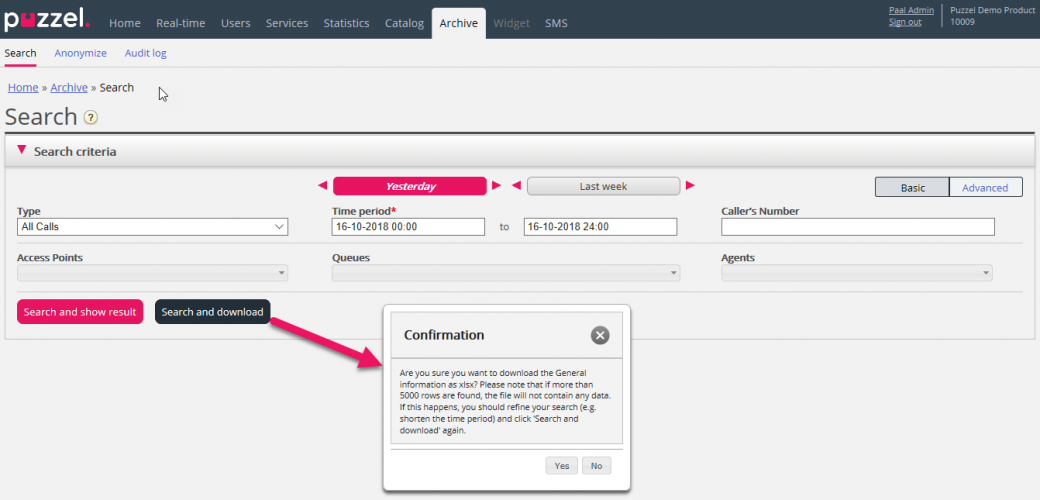Open the Type dropdown showing All Calls
This screenshot has height=500, width=1040.
pos(152,227)
